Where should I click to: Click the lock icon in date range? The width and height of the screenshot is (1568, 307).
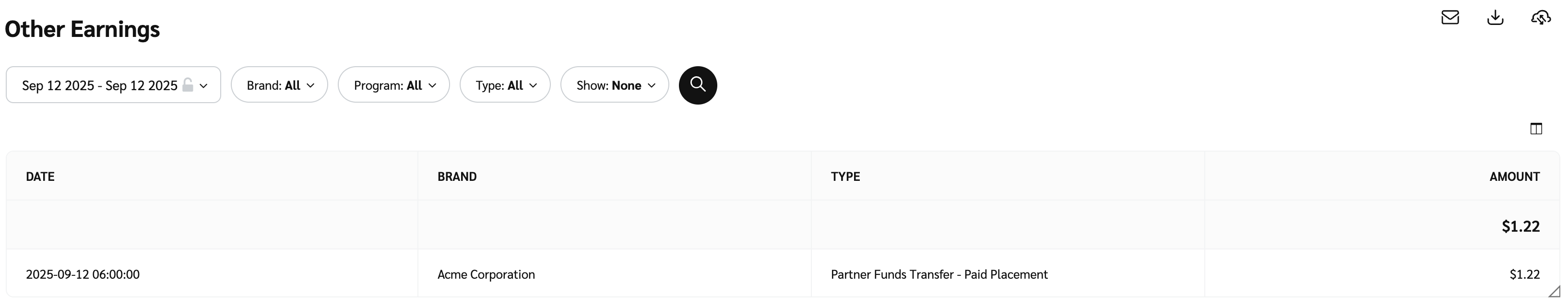(x=188, y=85)
